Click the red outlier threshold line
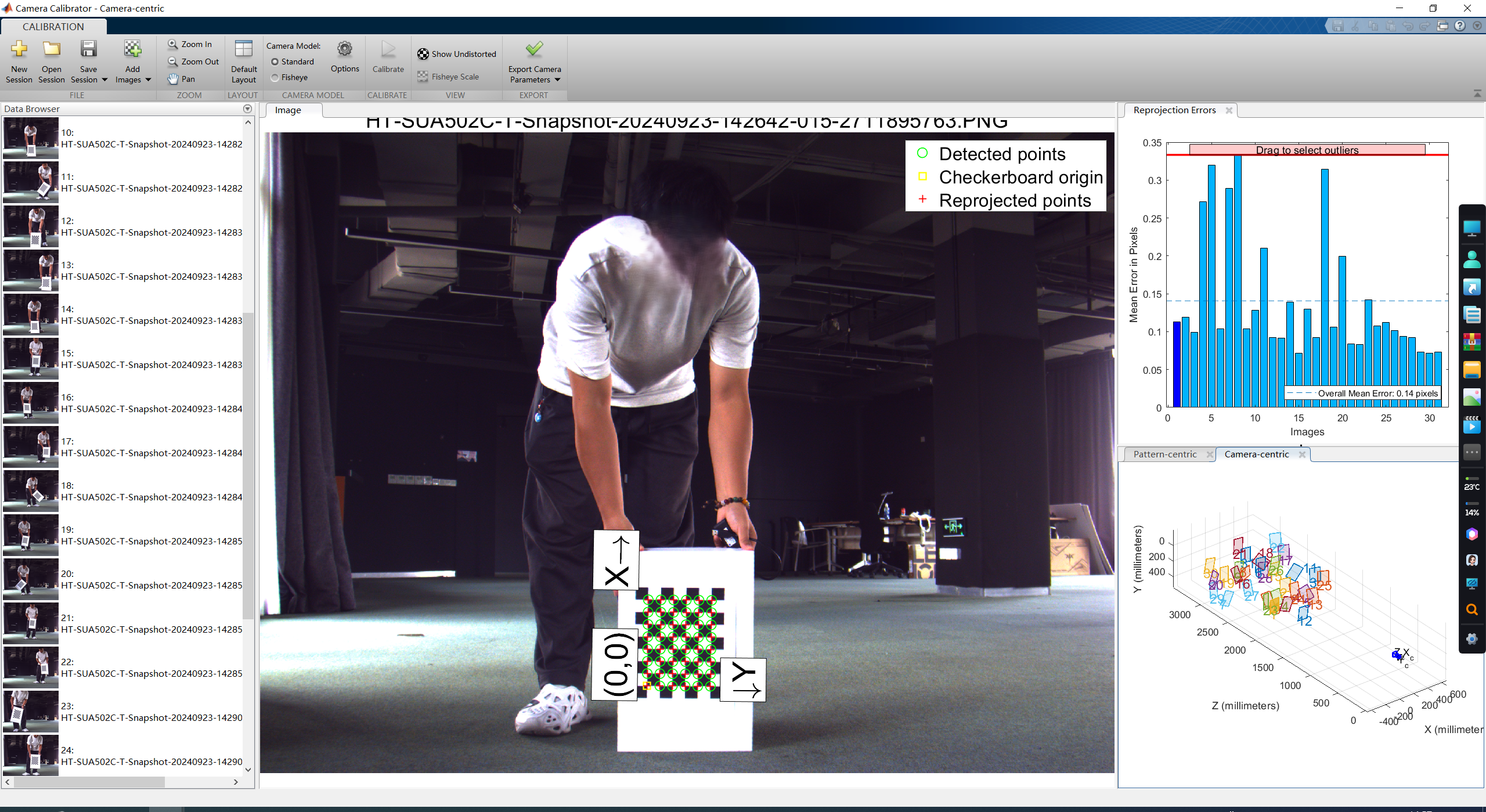 click(1178, 155)
